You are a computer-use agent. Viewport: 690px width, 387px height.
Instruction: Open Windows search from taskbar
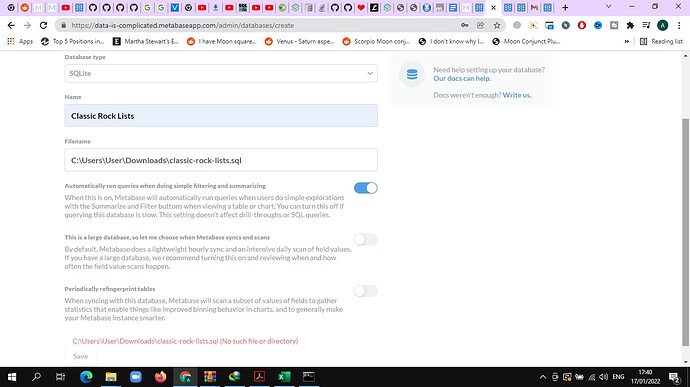[x=37, y=377]
